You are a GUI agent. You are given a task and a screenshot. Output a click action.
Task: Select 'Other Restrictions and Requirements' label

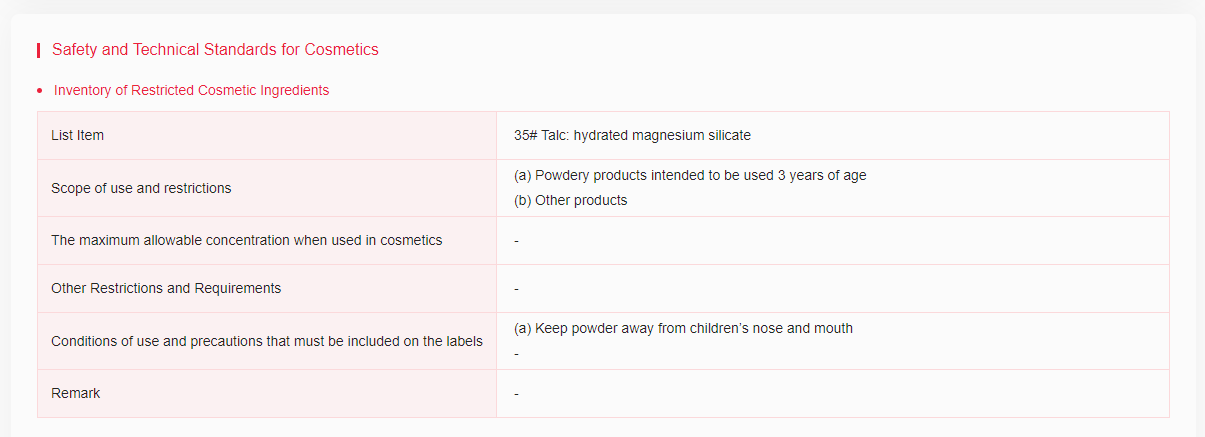click(166, 288)
